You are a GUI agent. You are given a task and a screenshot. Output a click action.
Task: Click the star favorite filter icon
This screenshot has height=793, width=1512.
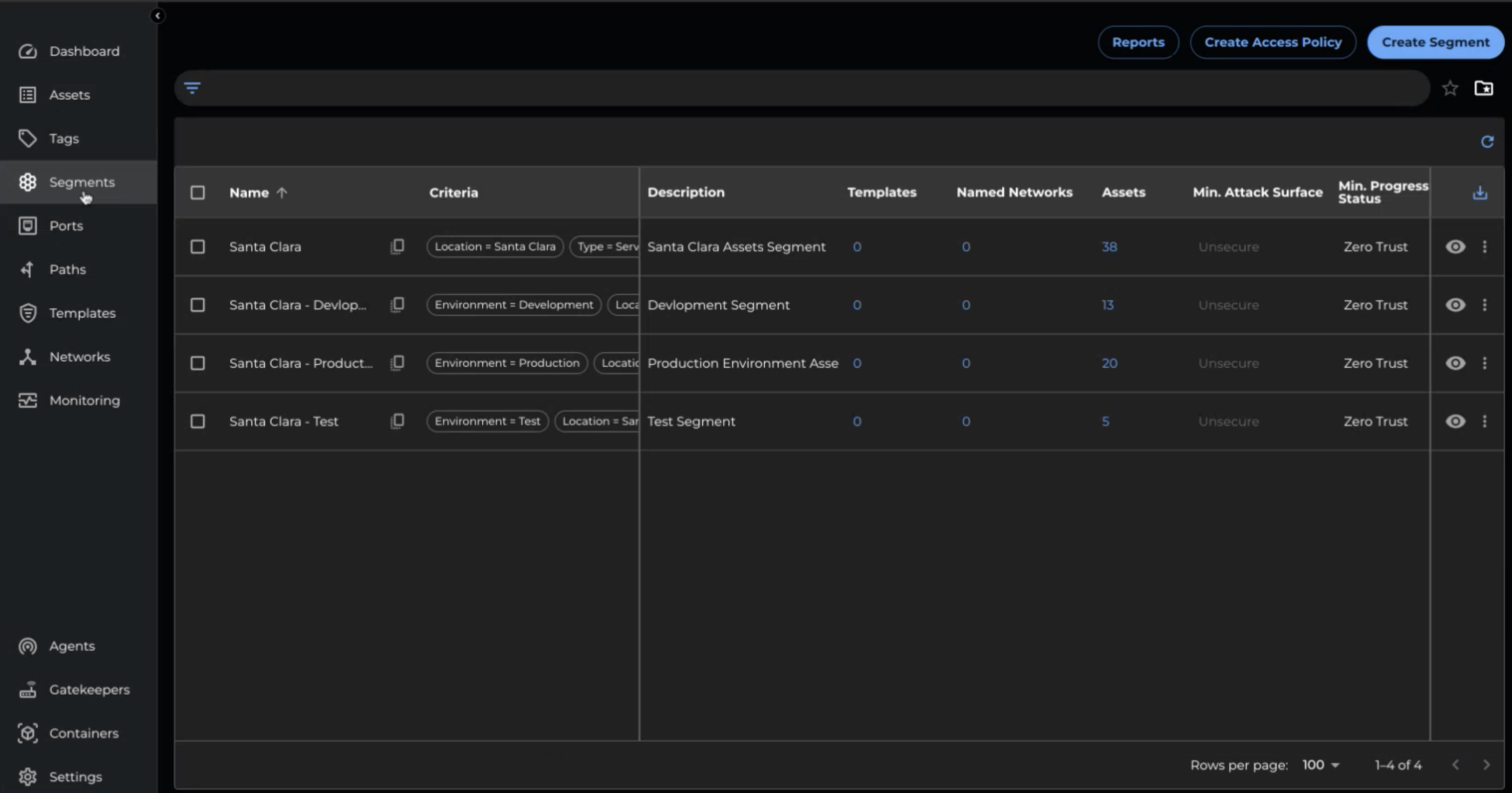coord(1450,88)
